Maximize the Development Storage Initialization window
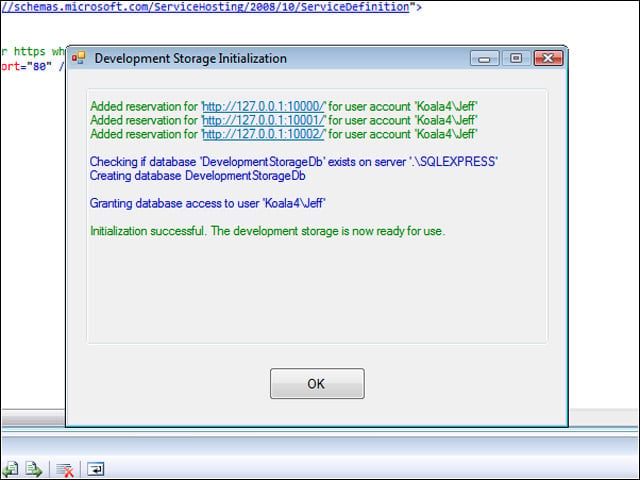Screen dimensions: 640x480 [516, 58]
